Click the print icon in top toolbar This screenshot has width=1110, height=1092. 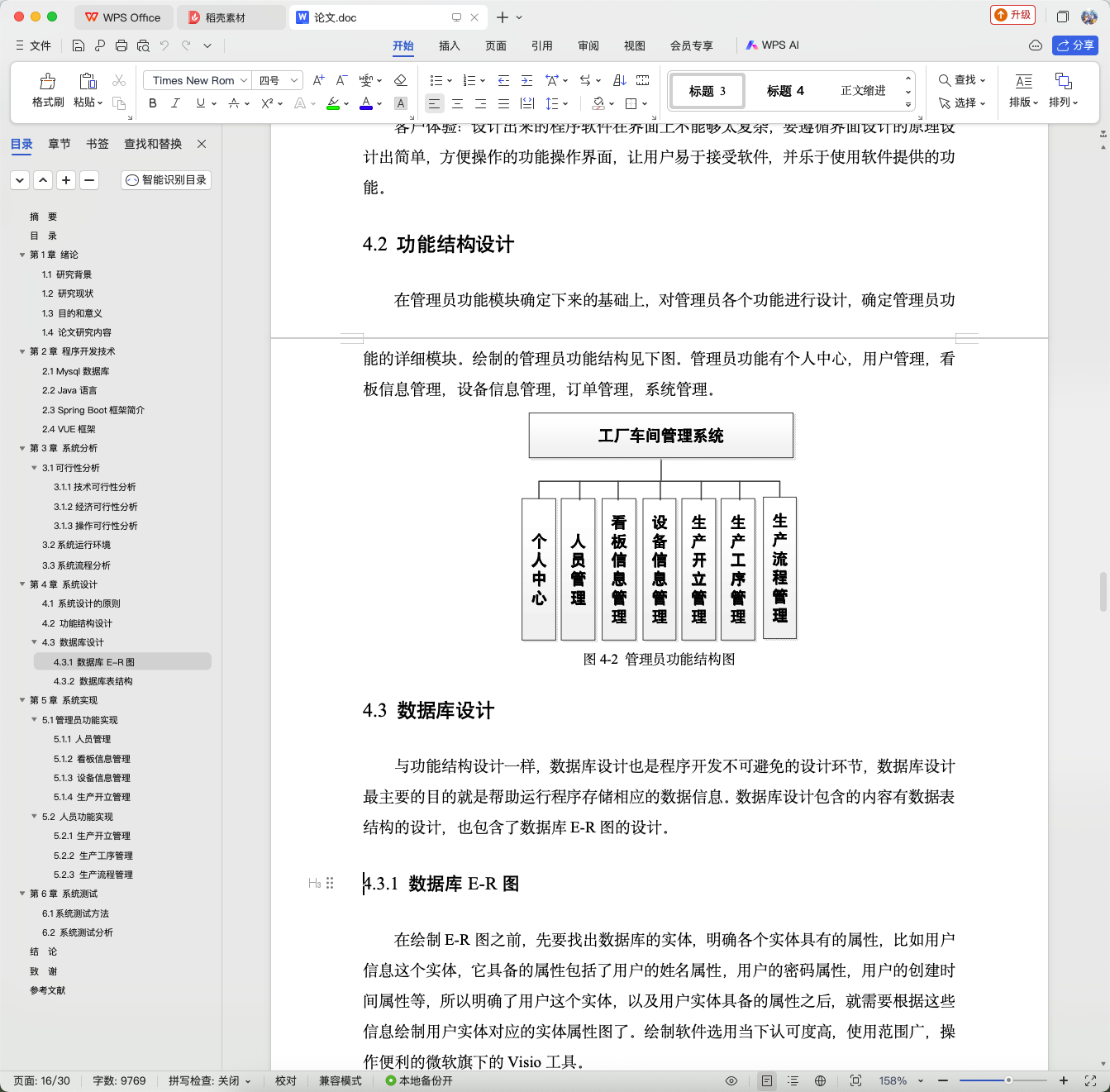(x=121, y=45)
